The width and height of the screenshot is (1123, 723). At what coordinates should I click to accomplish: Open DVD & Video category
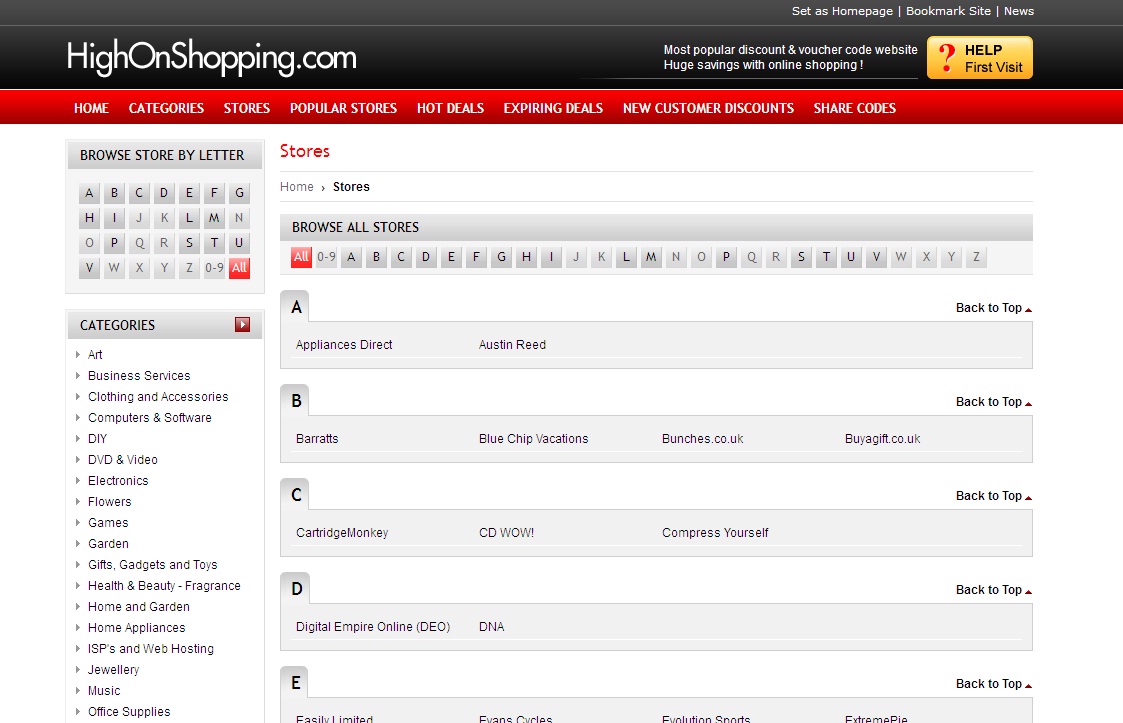click(x=122, y=459)
